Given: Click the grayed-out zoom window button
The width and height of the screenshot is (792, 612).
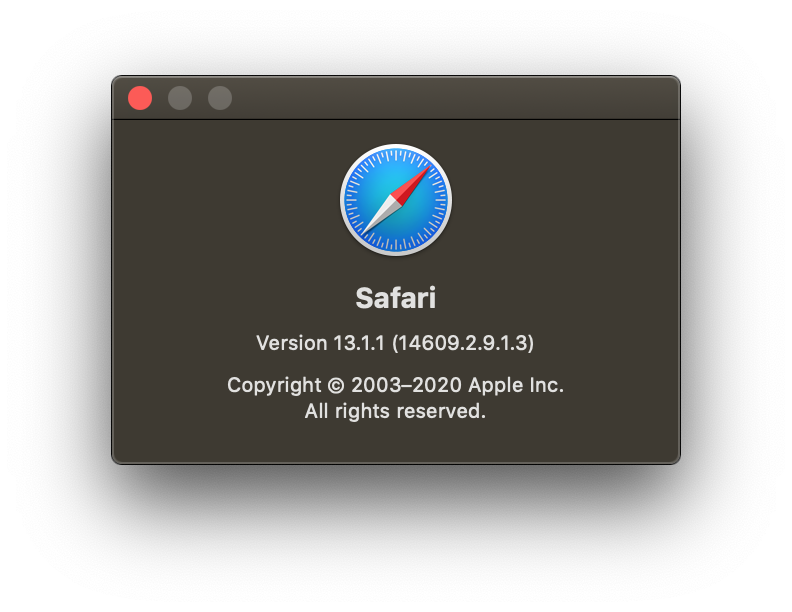Looking at the screenshot, I should [x=220, y=98].
